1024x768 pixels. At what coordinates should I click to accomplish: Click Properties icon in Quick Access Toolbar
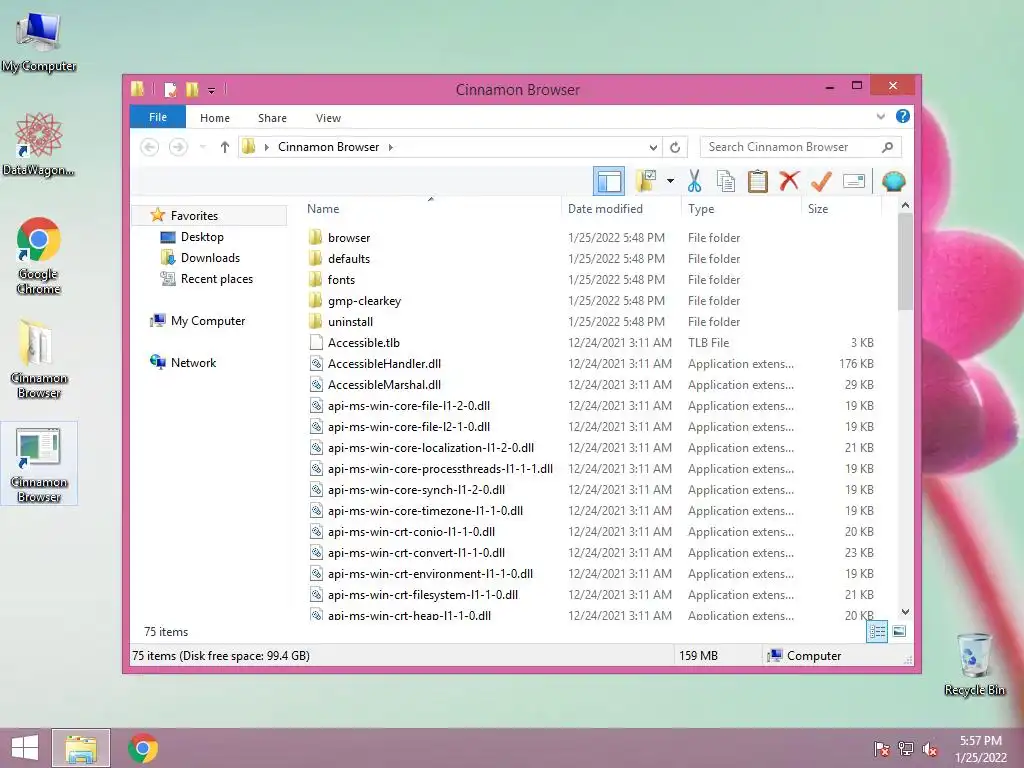coord(170,89)
